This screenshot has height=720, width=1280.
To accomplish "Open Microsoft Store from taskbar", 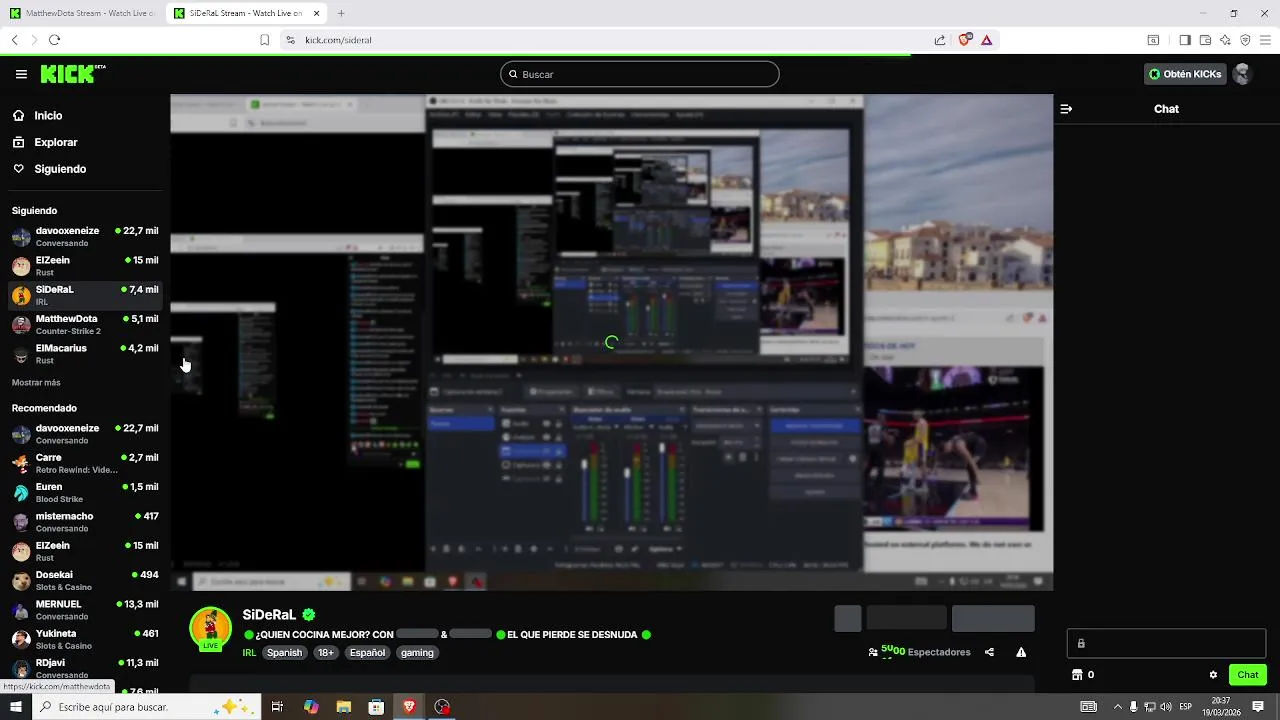I will pyautogui.click(x=376, y=707).
